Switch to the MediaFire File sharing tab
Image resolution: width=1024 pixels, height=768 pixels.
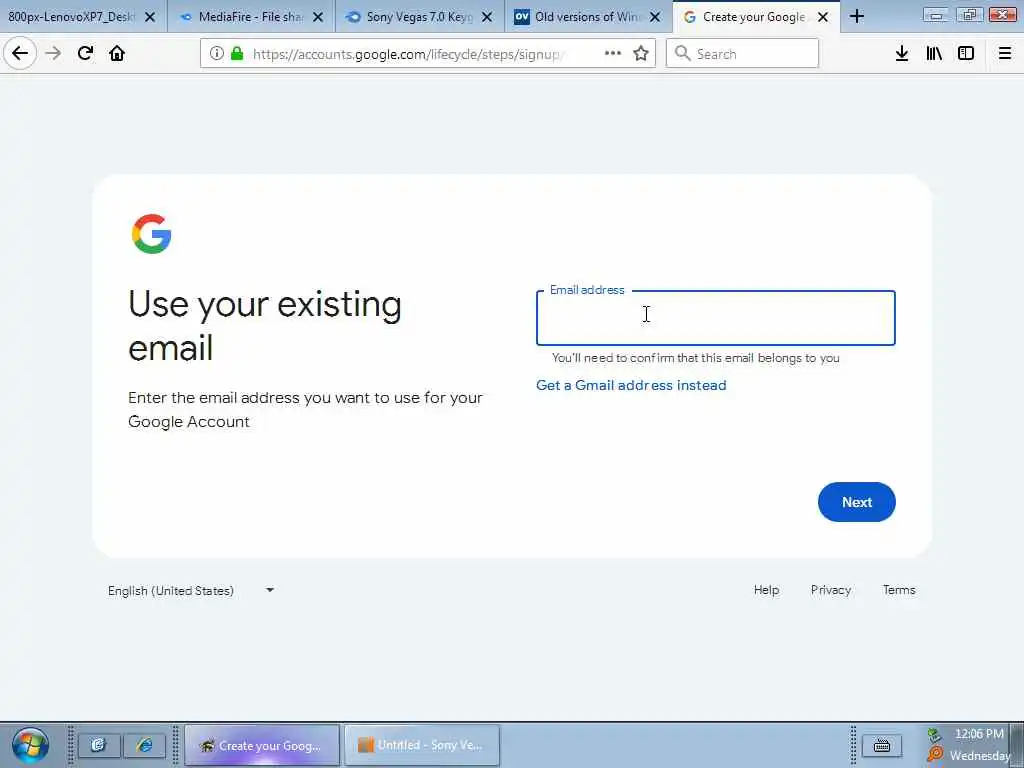click(x=252, y=16)
